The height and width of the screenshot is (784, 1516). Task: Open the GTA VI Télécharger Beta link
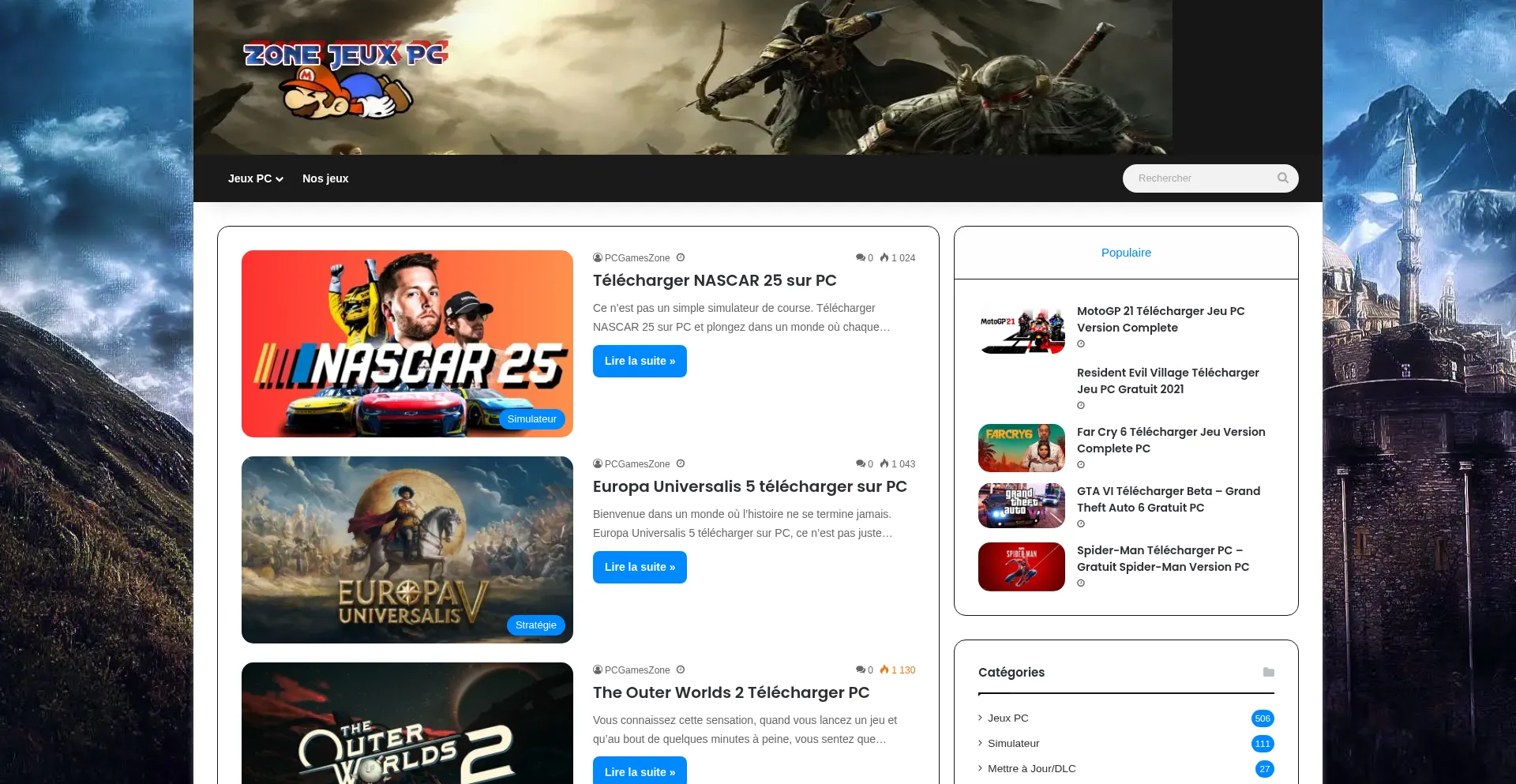click(x=1168, y=499)
